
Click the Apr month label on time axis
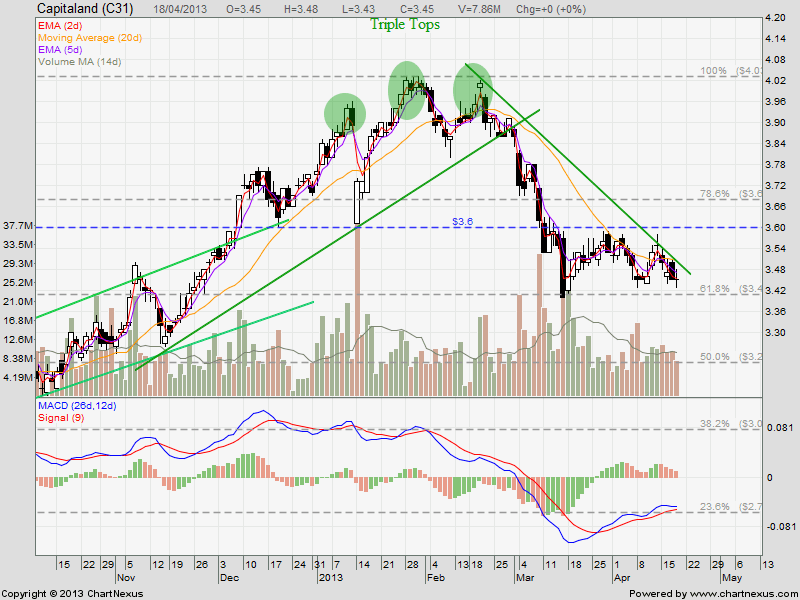click(x=622, y=578)
